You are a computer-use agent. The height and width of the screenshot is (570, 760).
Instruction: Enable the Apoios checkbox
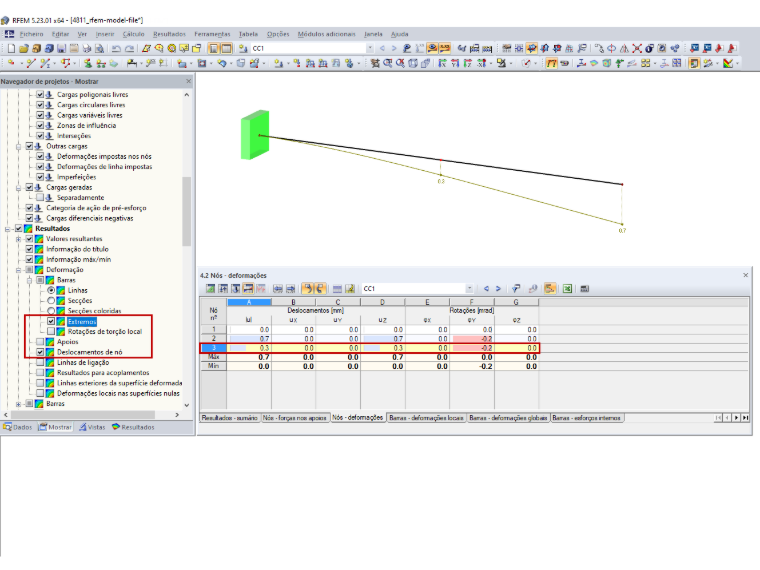[x=40, y=342]
